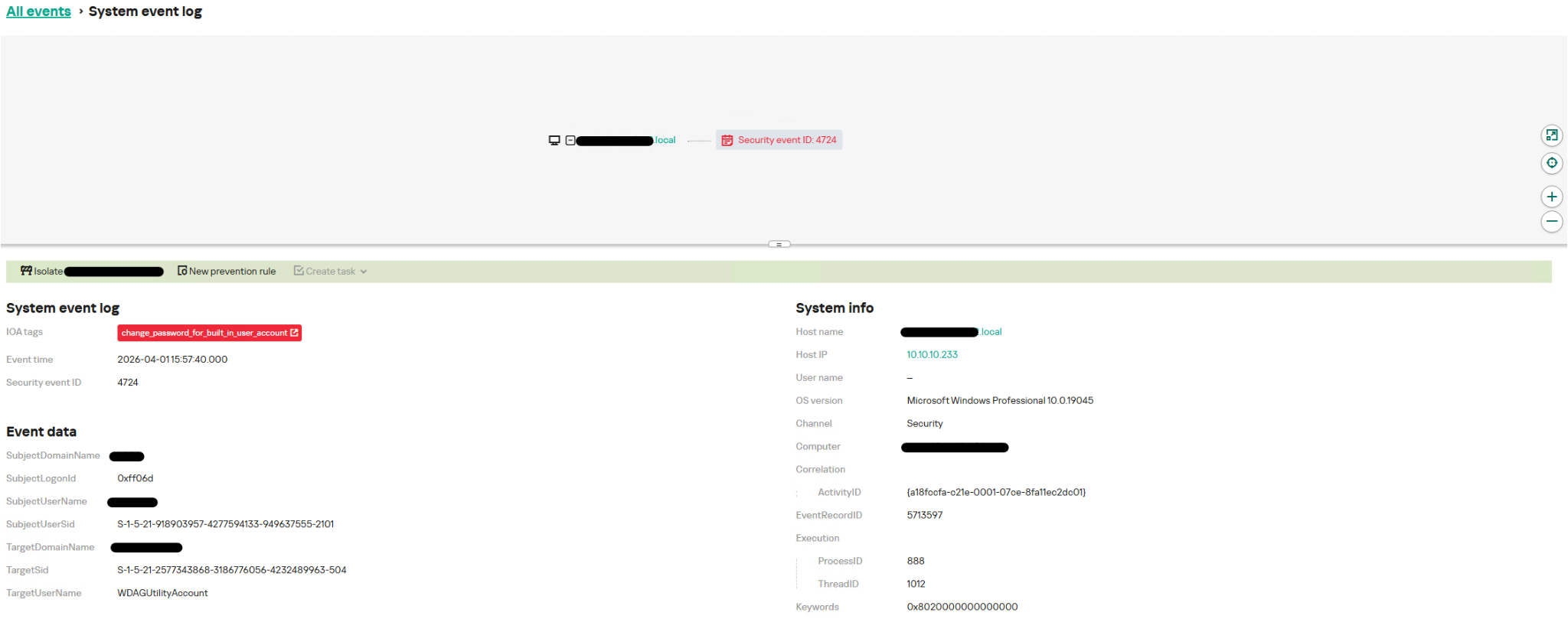Open the change_password_for_built_in_user_account IOA tag
Image resolution: width=1568 pixels, height=619 pixels.
(x=204, y=333)
